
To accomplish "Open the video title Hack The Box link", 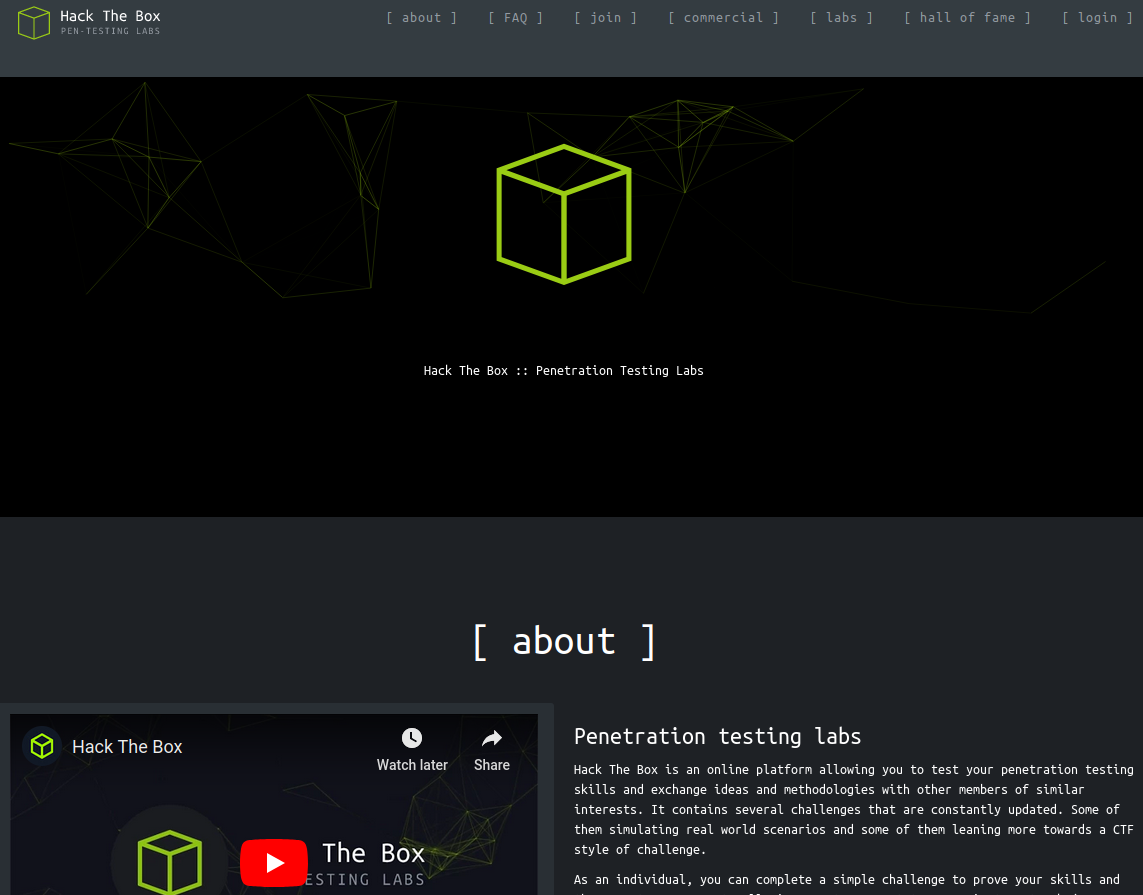I will pyautogui.click(x=127, y=746).
